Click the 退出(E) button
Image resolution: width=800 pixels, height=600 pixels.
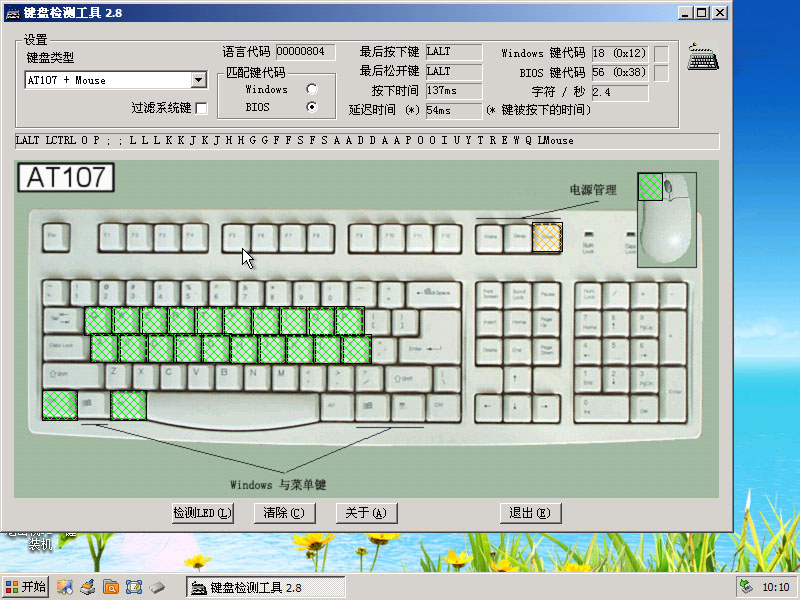point(530,513)
